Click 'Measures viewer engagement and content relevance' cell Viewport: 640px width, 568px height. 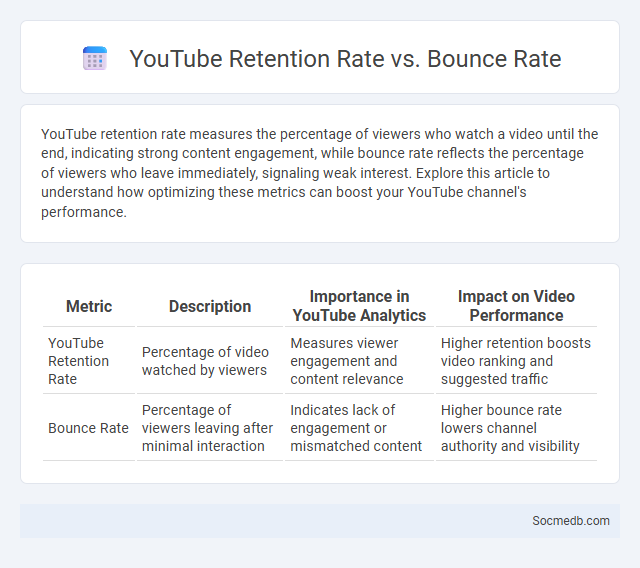tap(359, 361)
